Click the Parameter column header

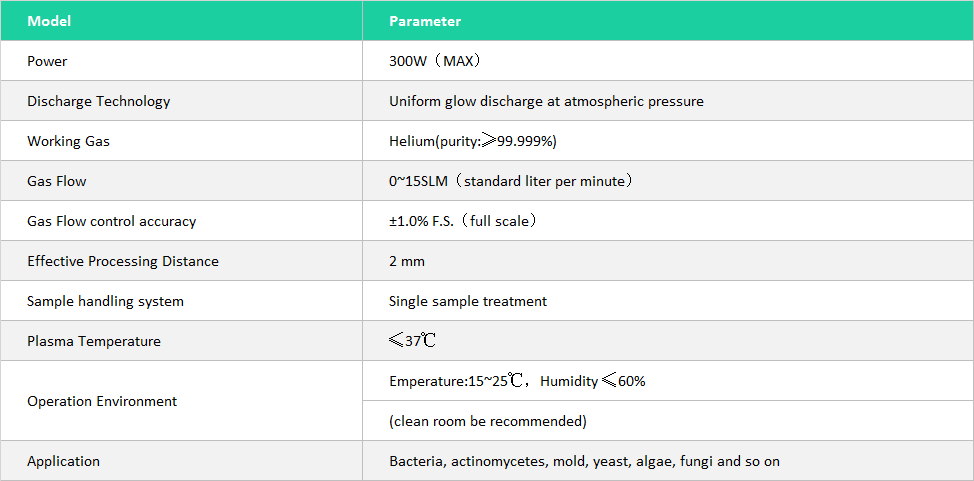coord(425,21)
